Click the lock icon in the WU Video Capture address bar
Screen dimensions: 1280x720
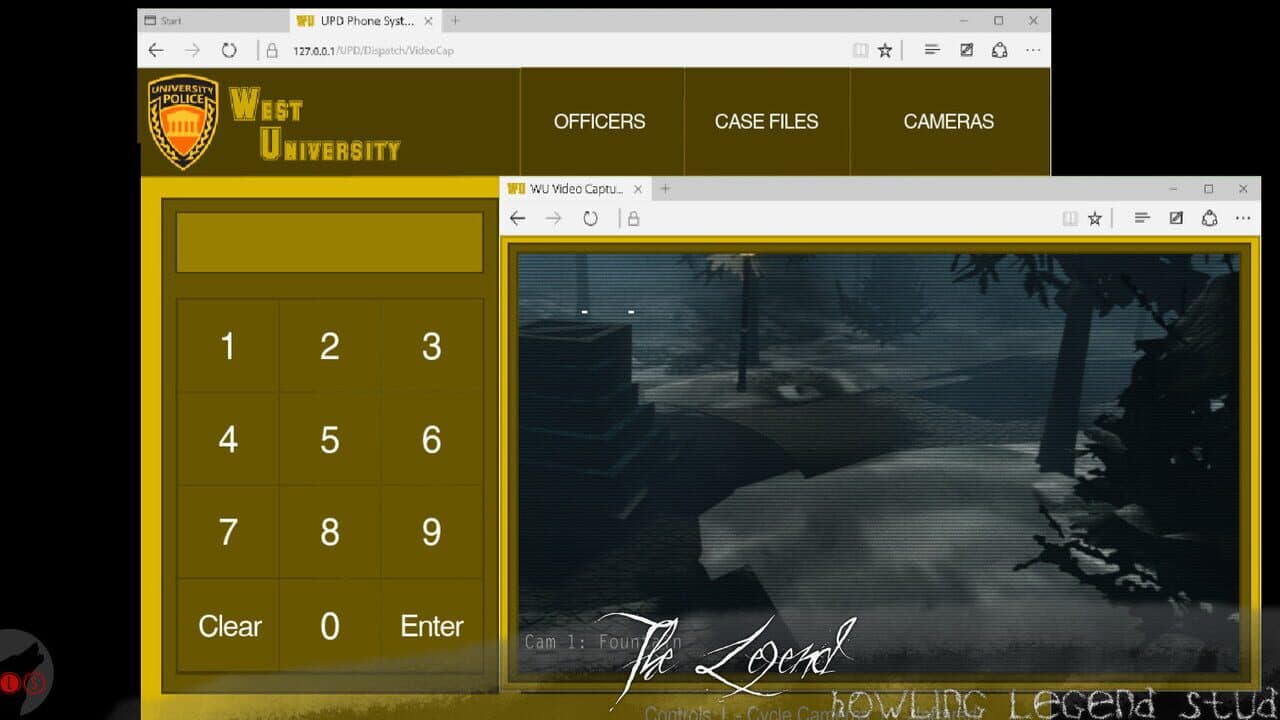(633, 218)
